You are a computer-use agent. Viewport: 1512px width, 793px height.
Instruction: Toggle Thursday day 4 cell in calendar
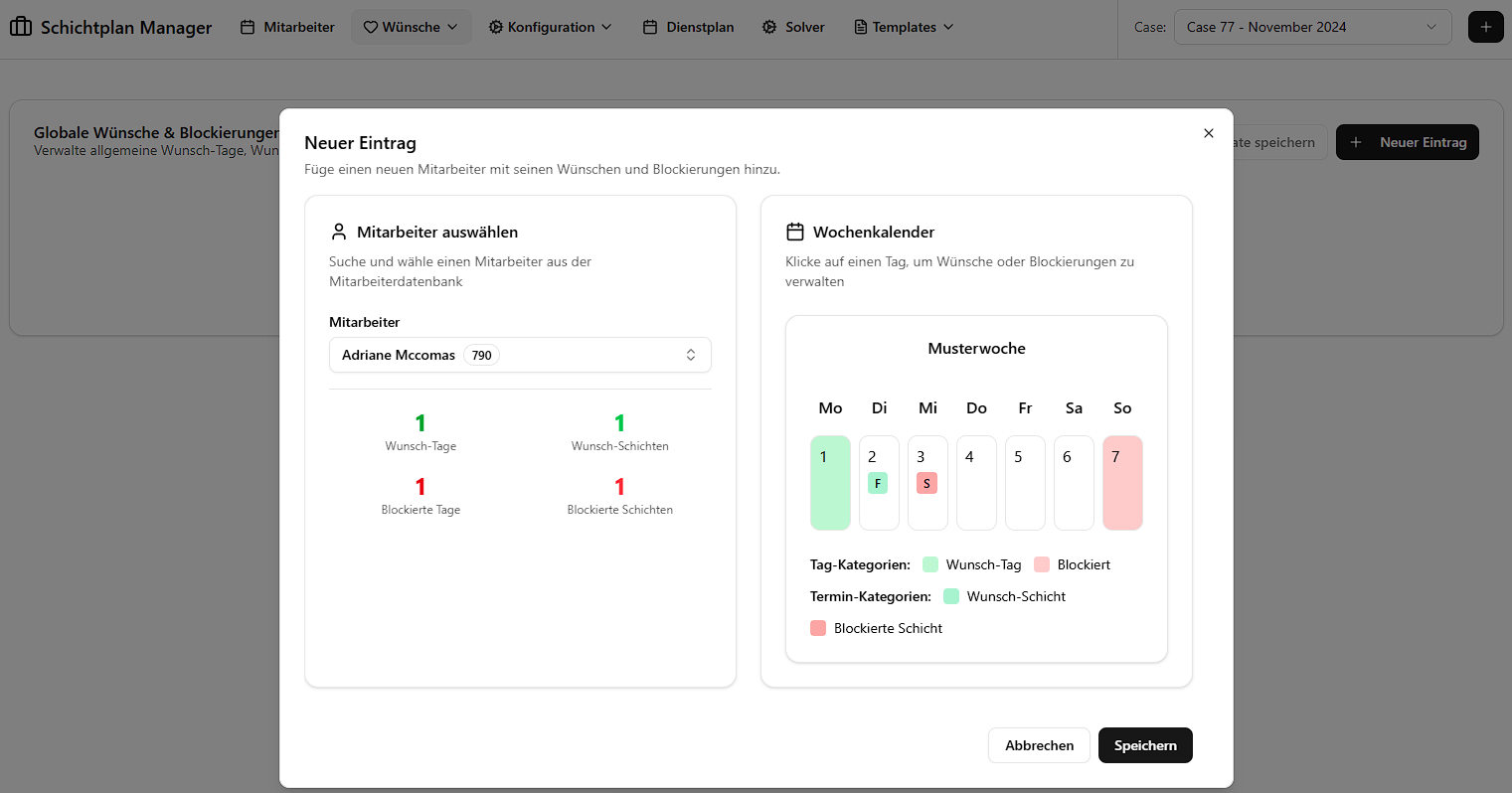[x=976, y=483]
